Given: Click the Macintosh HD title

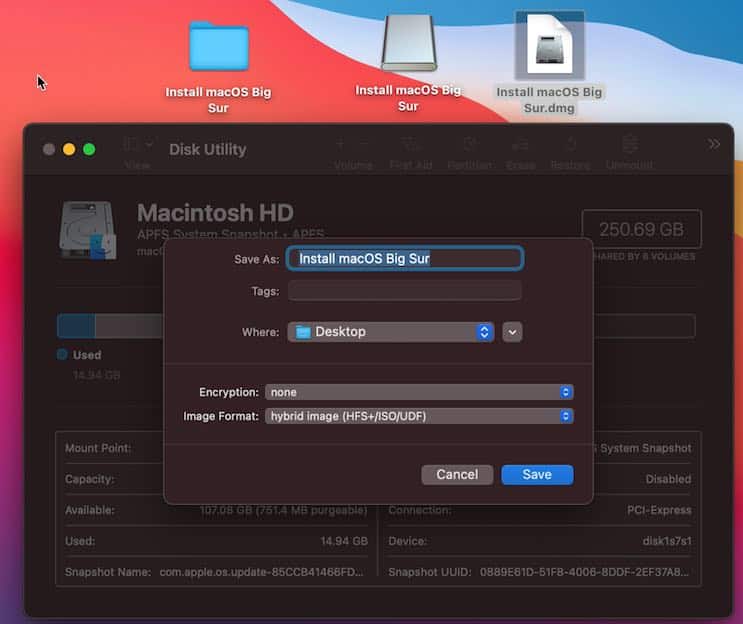Looking at the screenshot, I should click(216, 213).
